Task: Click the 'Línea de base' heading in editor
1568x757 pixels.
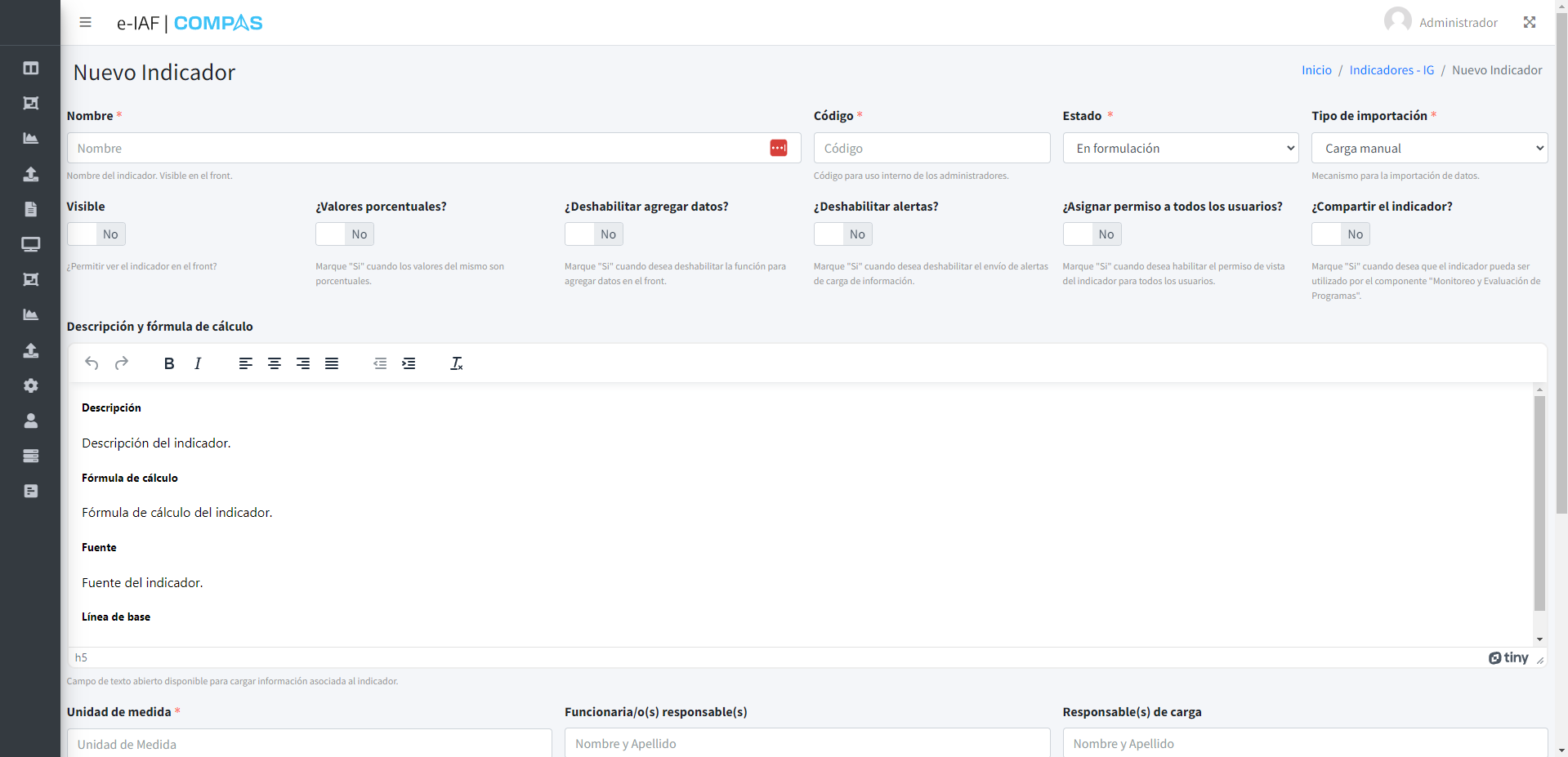Action: pyautogui.click(x=116, y=617)
